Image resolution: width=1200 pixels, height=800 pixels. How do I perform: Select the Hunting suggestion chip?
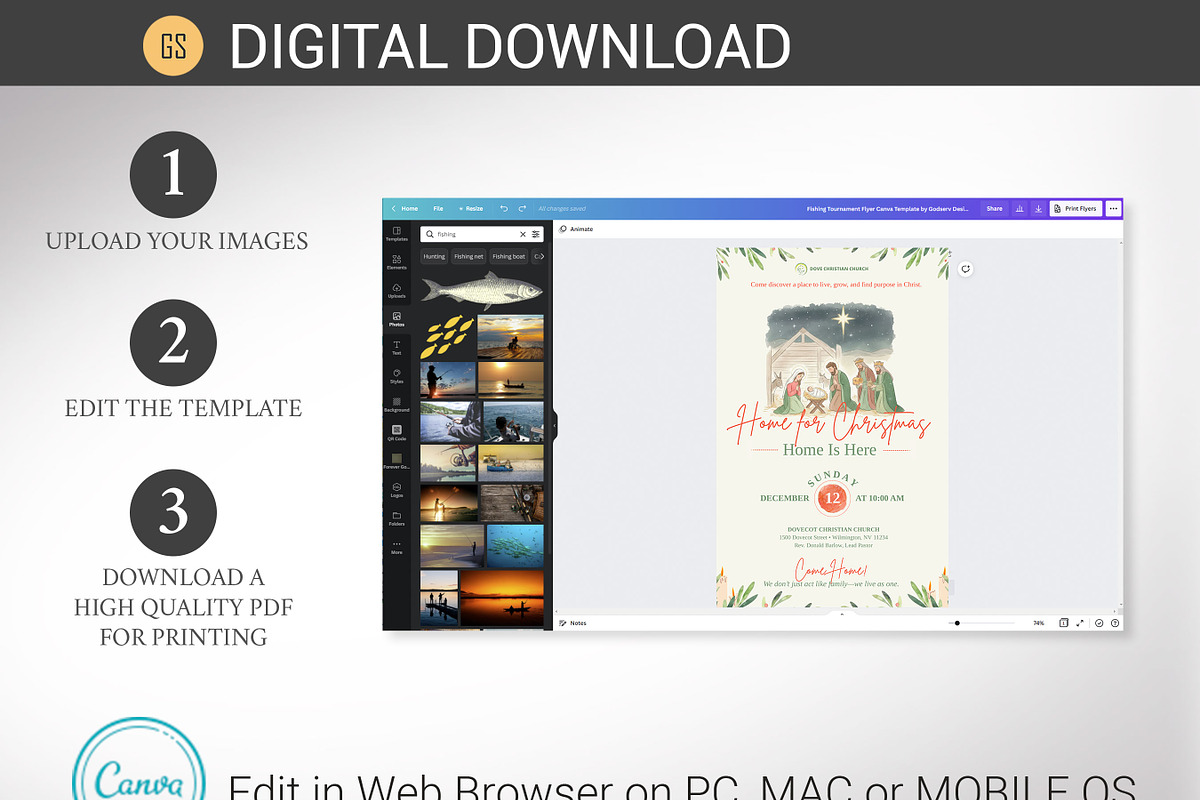(434, 257)
